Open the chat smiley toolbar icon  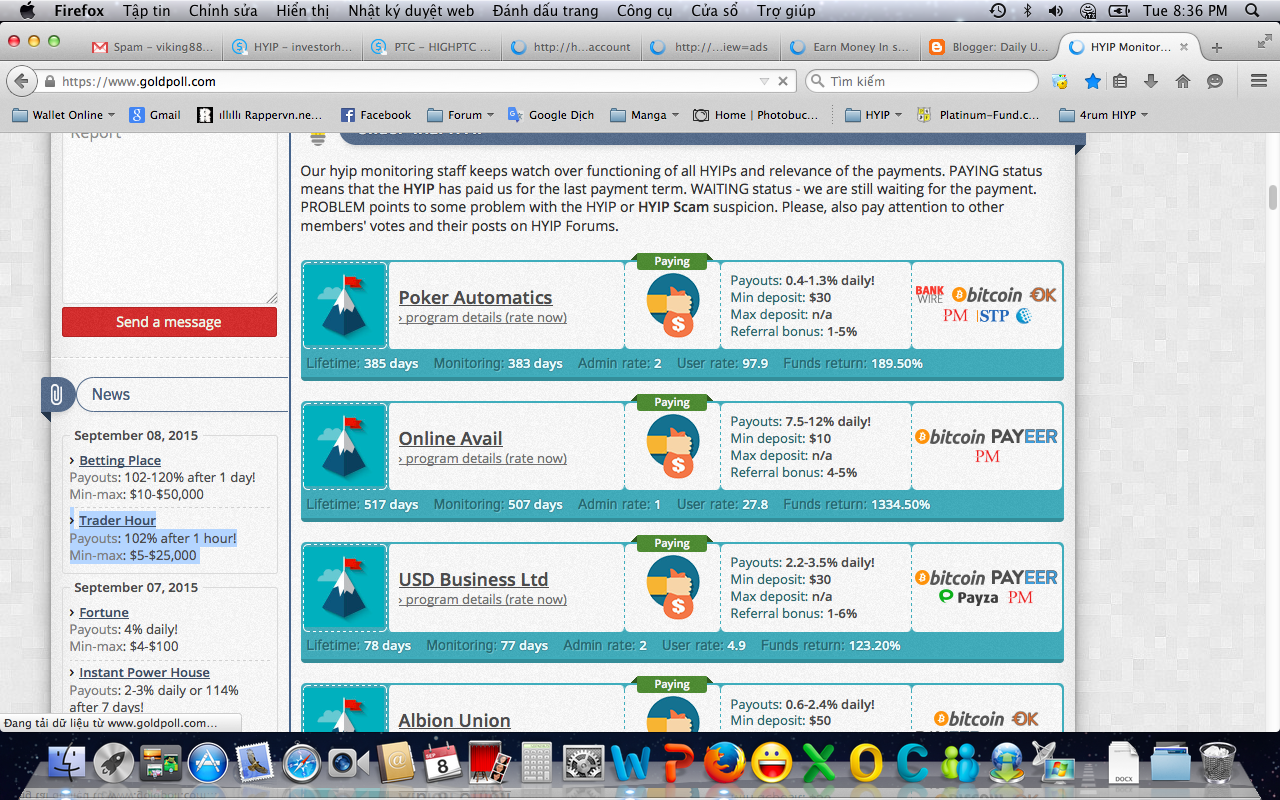tap(1215, 81)
